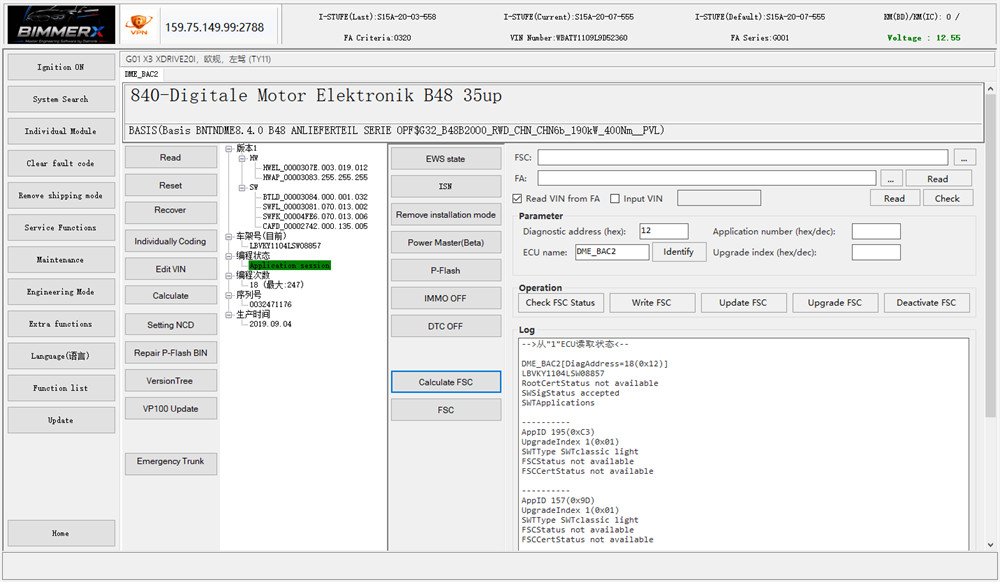
Task: Click Repair P-Flash BIN
Action: click(170, 353)
